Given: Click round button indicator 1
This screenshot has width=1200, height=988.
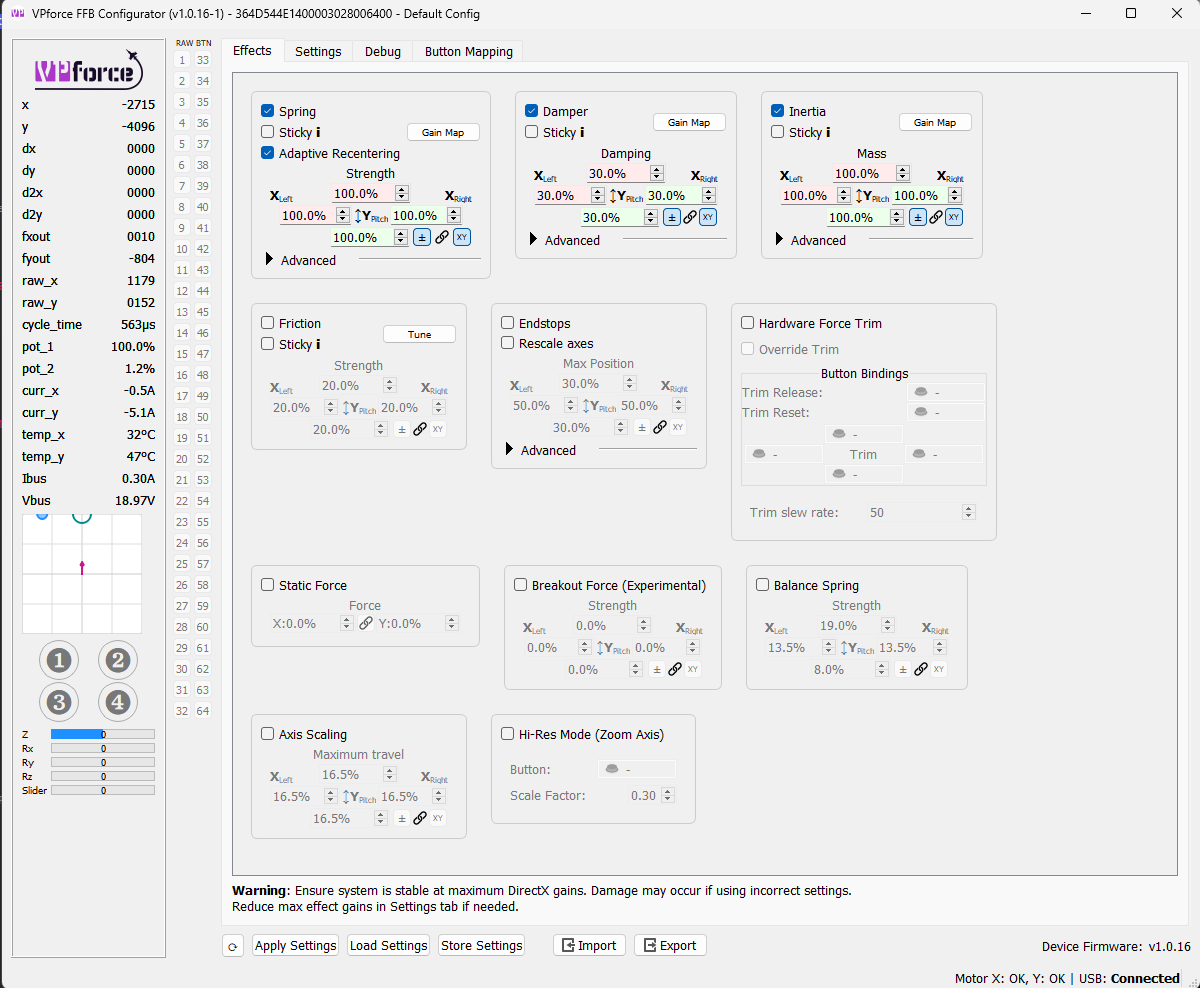Looking at the screenshot, I should click(x=59, y=660).
